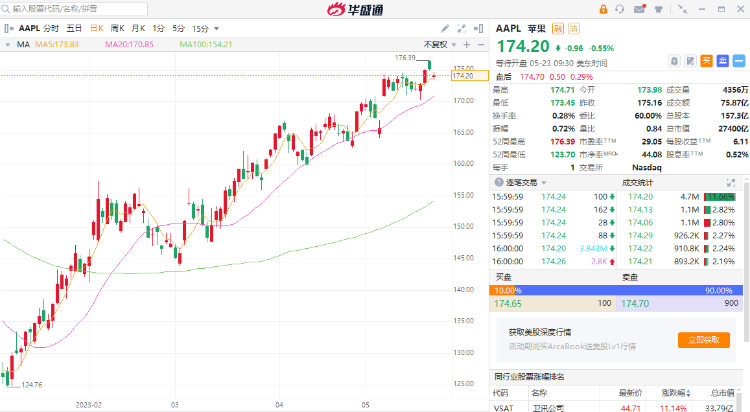Click the 总市值 column header
The height and width of the screenshot is (412, 750).
coord(723,393)
